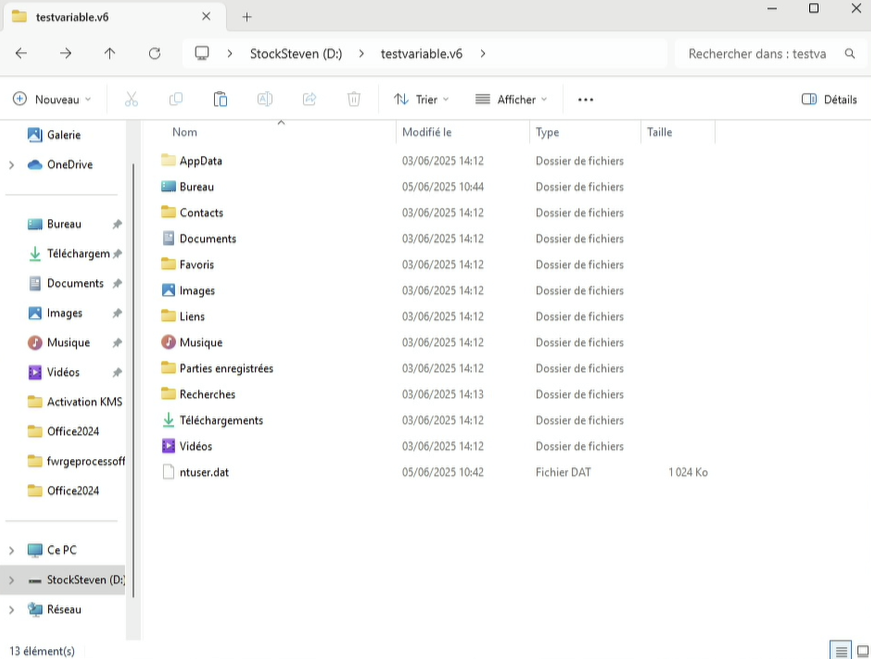Select the Musique folder icon in file list
Viewport: 871px width, 659px height.
click(168, 342)
